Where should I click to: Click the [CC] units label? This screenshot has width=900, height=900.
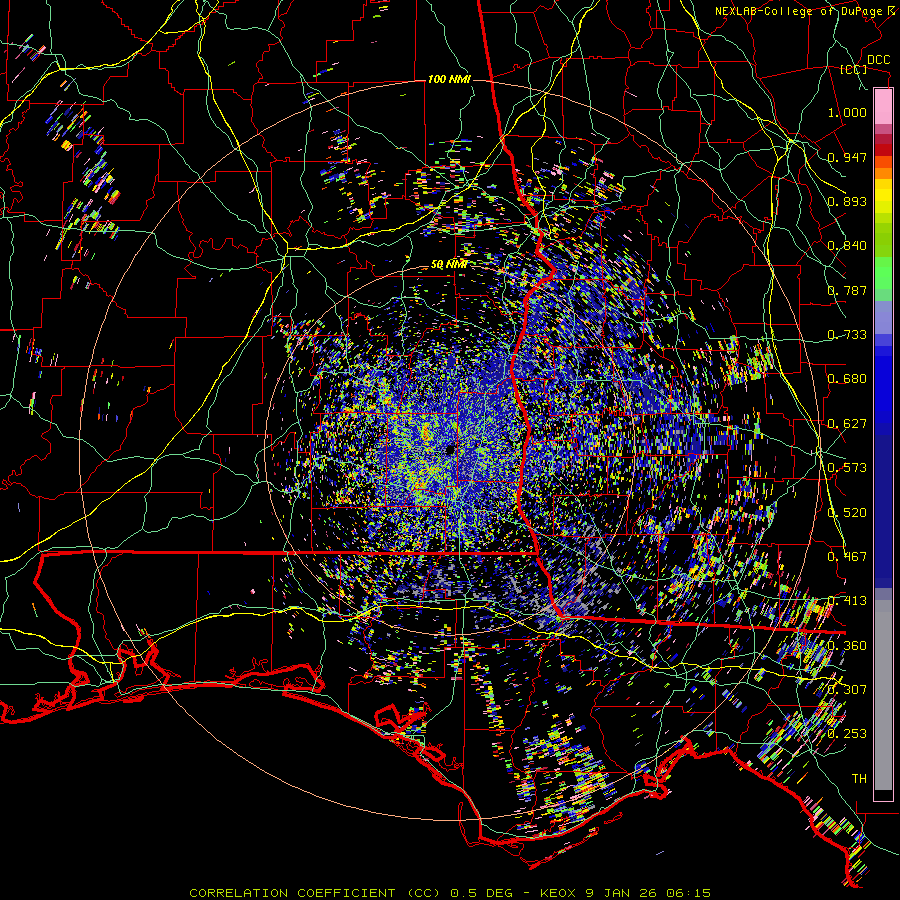pyautogui.click(x=853, y=69)
